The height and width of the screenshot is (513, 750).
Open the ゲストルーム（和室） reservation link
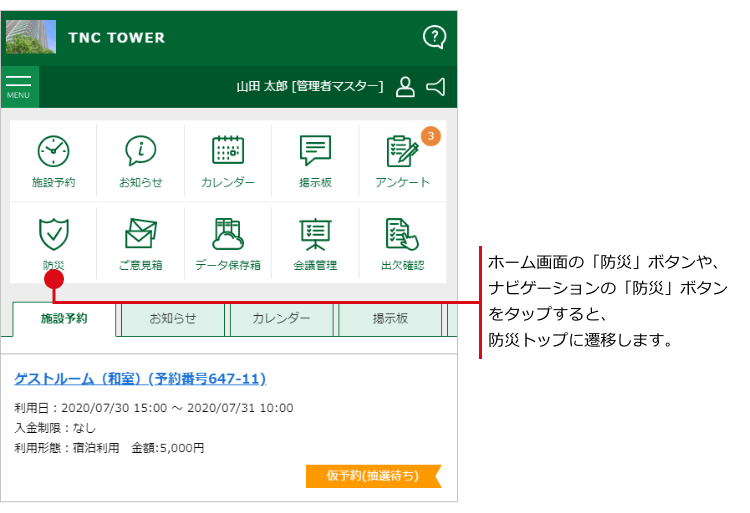point(140,379)
